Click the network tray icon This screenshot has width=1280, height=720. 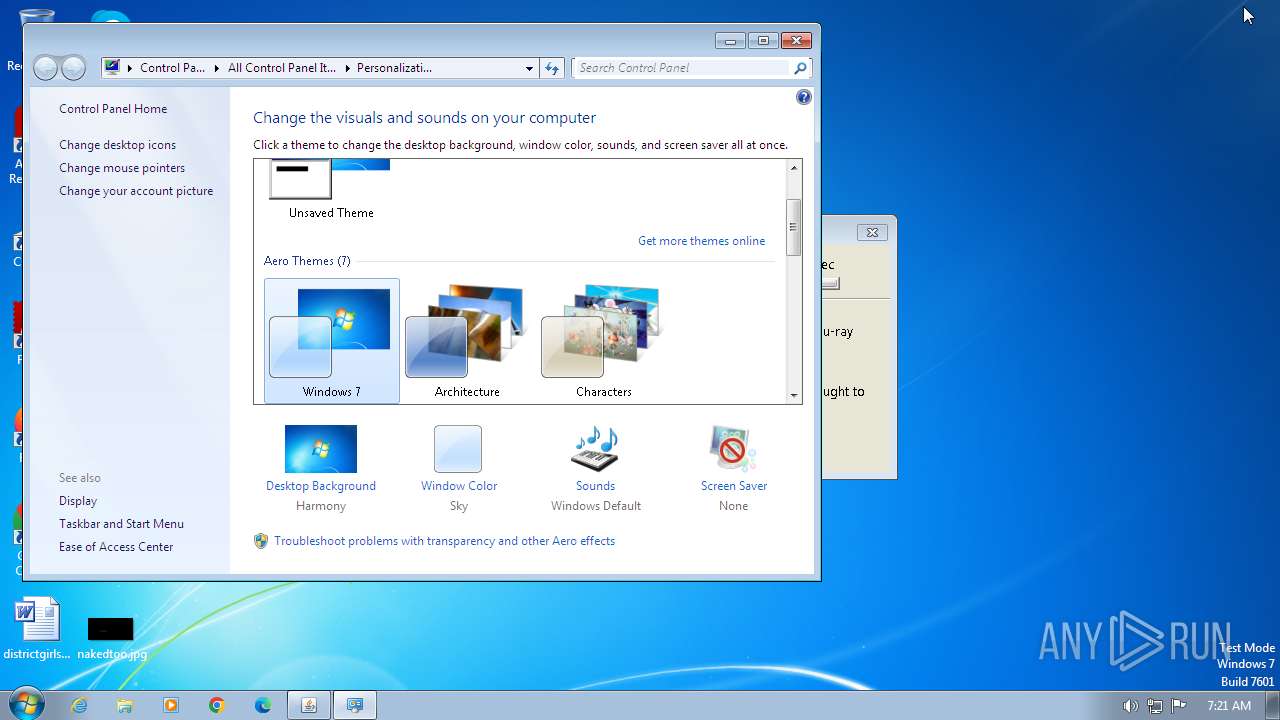[x=1155, y=705]
